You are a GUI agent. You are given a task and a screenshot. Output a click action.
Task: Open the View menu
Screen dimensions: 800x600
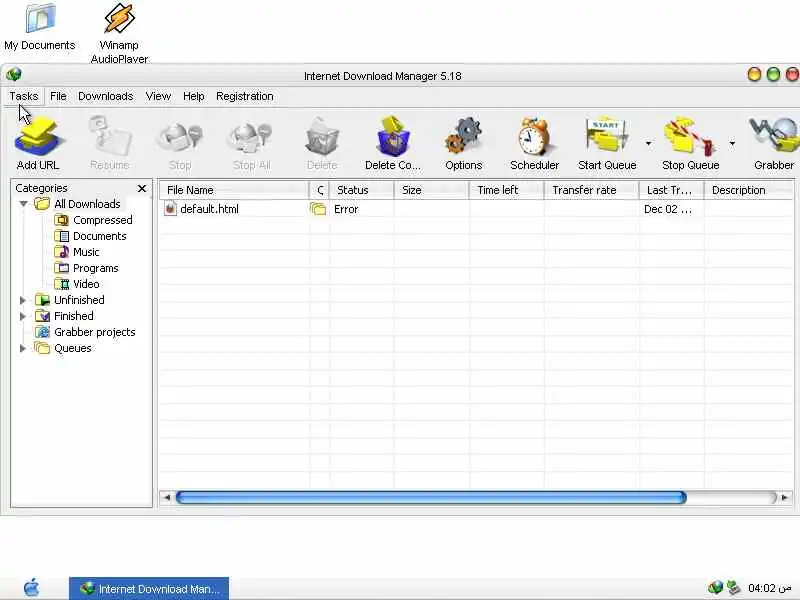click(x=158, y=96)
